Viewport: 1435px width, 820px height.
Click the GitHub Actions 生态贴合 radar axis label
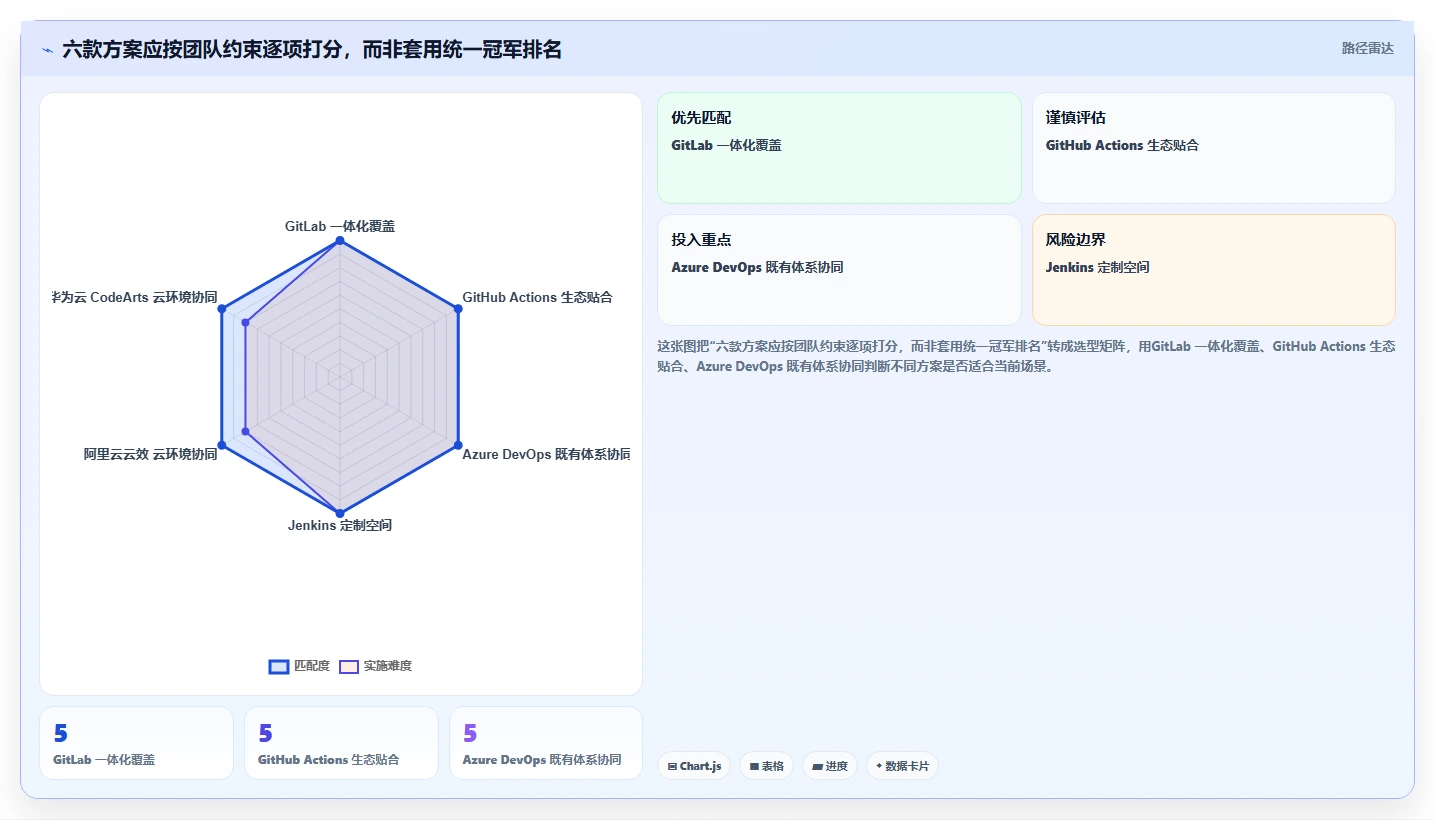(537, 297)
